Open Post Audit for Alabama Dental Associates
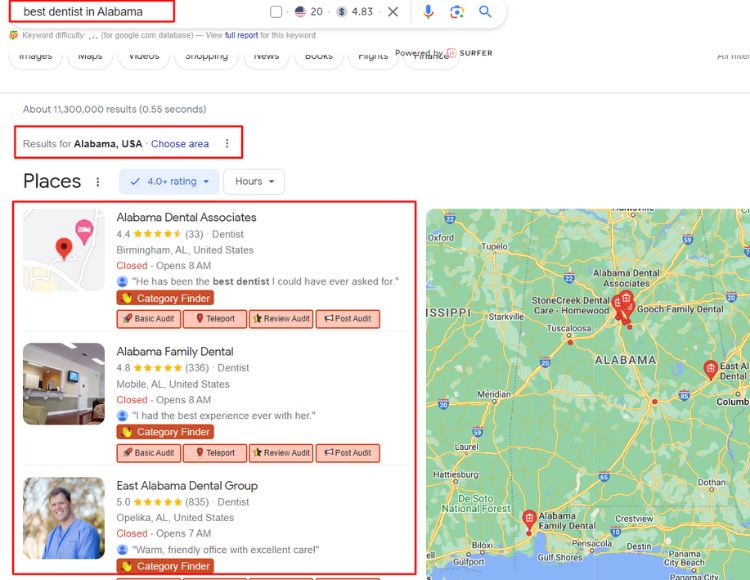The height and width of the screenshot is (580, 750). (x=348, y=319)
